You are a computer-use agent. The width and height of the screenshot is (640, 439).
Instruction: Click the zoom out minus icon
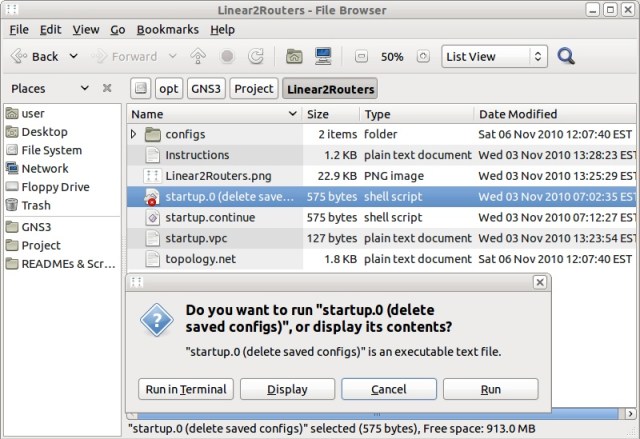[x=361, y=57]
